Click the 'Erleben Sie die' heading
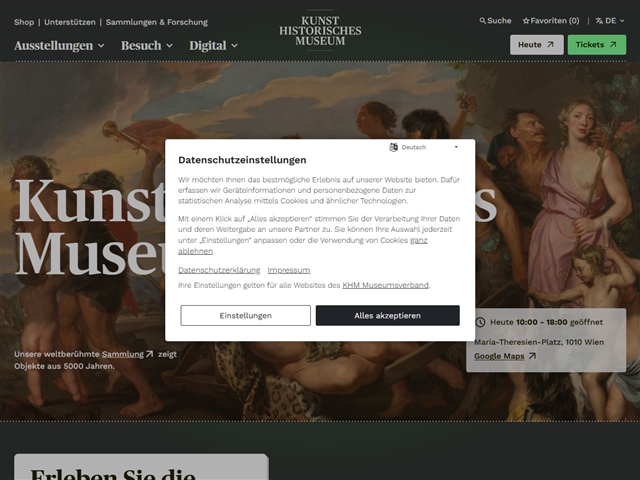Screen dimensions: 640x480 tap(113, 475)
